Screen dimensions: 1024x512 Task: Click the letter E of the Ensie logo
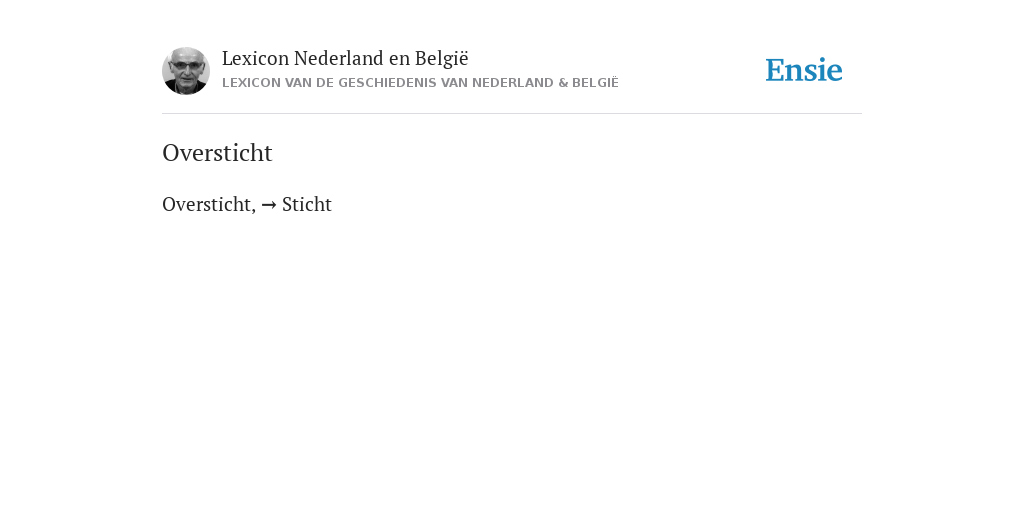click(775, 71)
